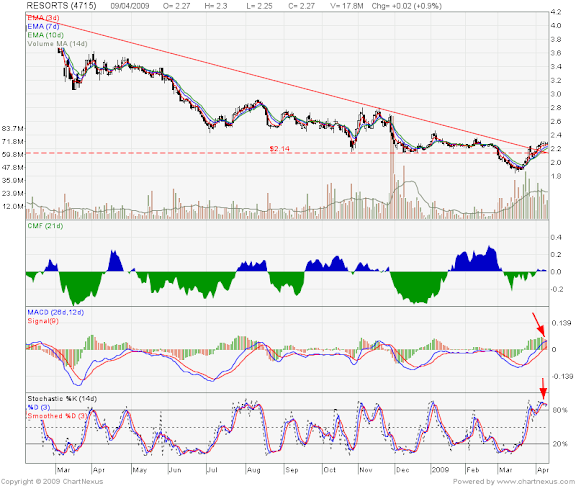This screenshot has width=576, height=486.
Task: Click the 0.139 MACD axis label
Action: tap(561, 323)
